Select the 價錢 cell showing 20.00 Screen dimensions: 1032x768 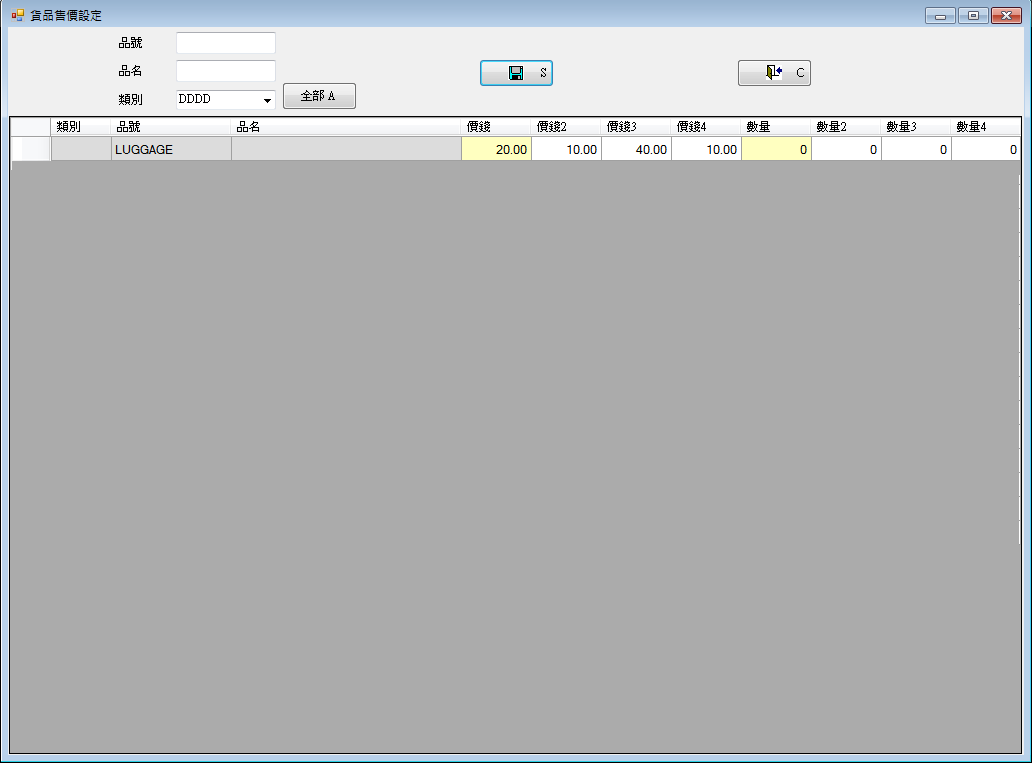click(x=496, y=149)
